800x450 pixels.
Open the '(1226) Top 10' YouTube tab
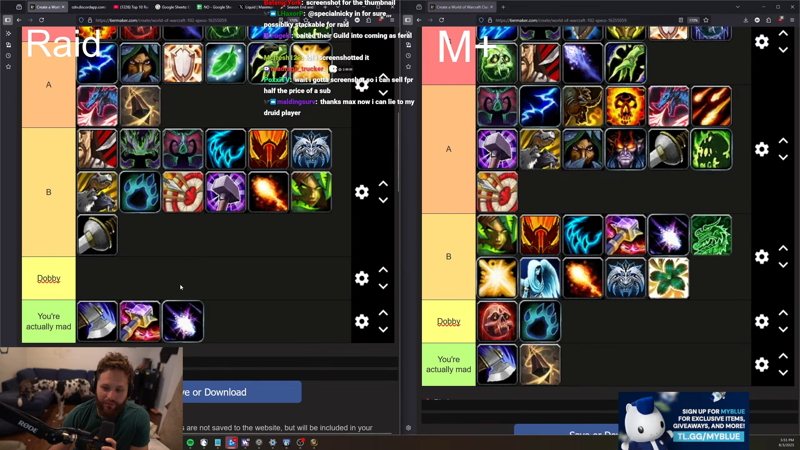[130, 7]
